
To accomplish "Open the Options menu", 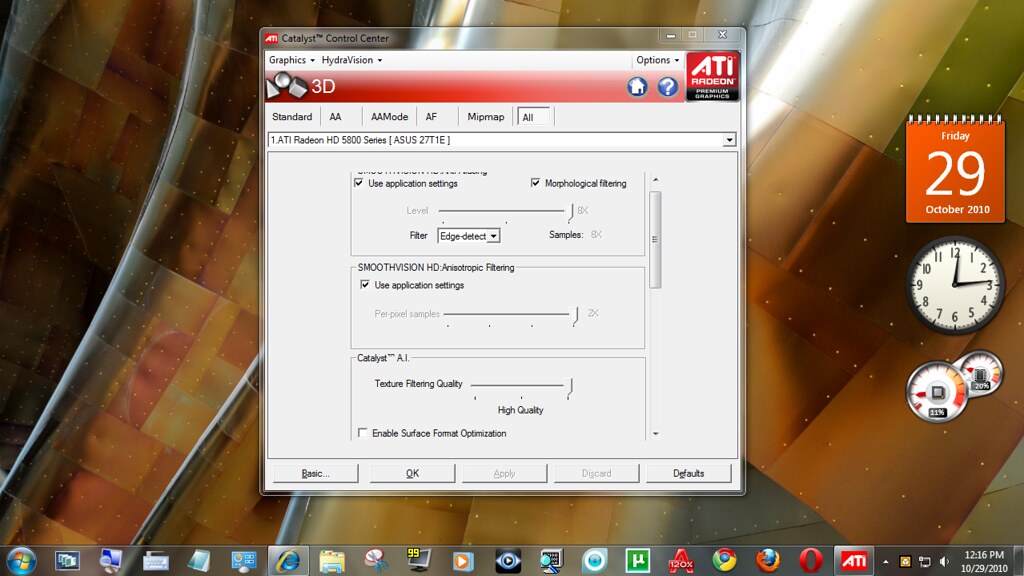I will [658, 59].
